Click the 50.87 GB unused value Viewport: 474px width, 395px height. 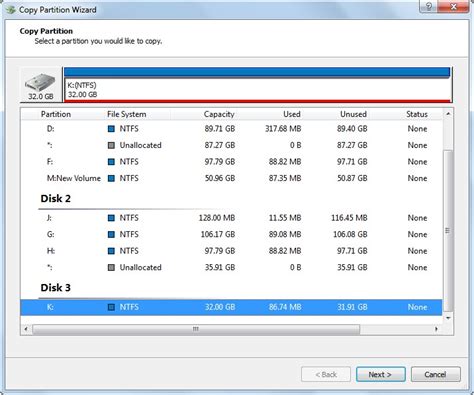click(352, 178)
